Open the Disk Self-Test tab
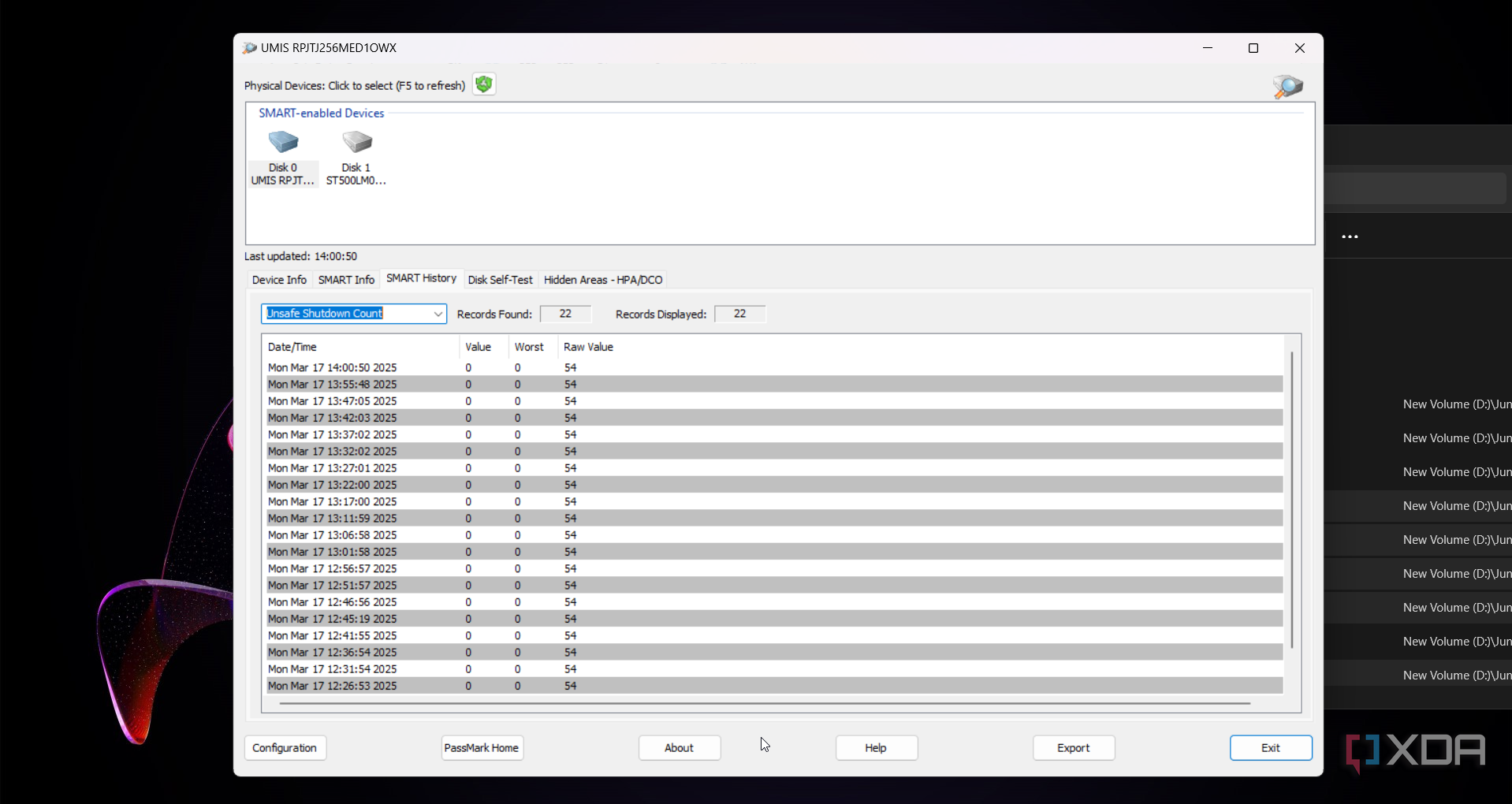1512x804 pixels. point(500,280)
